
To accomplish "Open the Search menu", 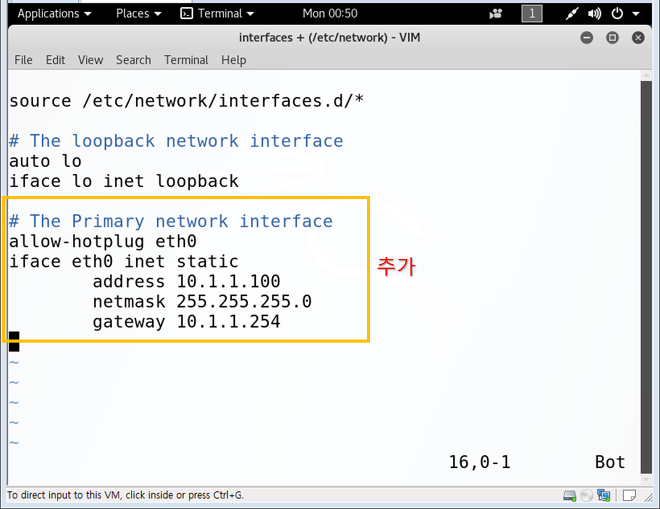I will point(133,60).
